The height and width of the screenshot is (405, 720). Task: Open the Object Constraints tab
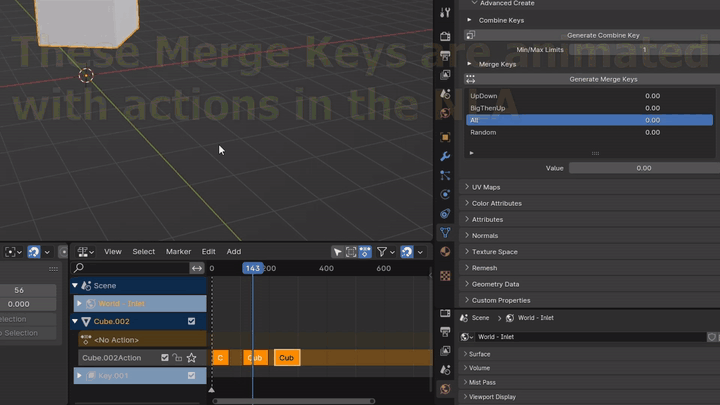[x=445, y=214]
